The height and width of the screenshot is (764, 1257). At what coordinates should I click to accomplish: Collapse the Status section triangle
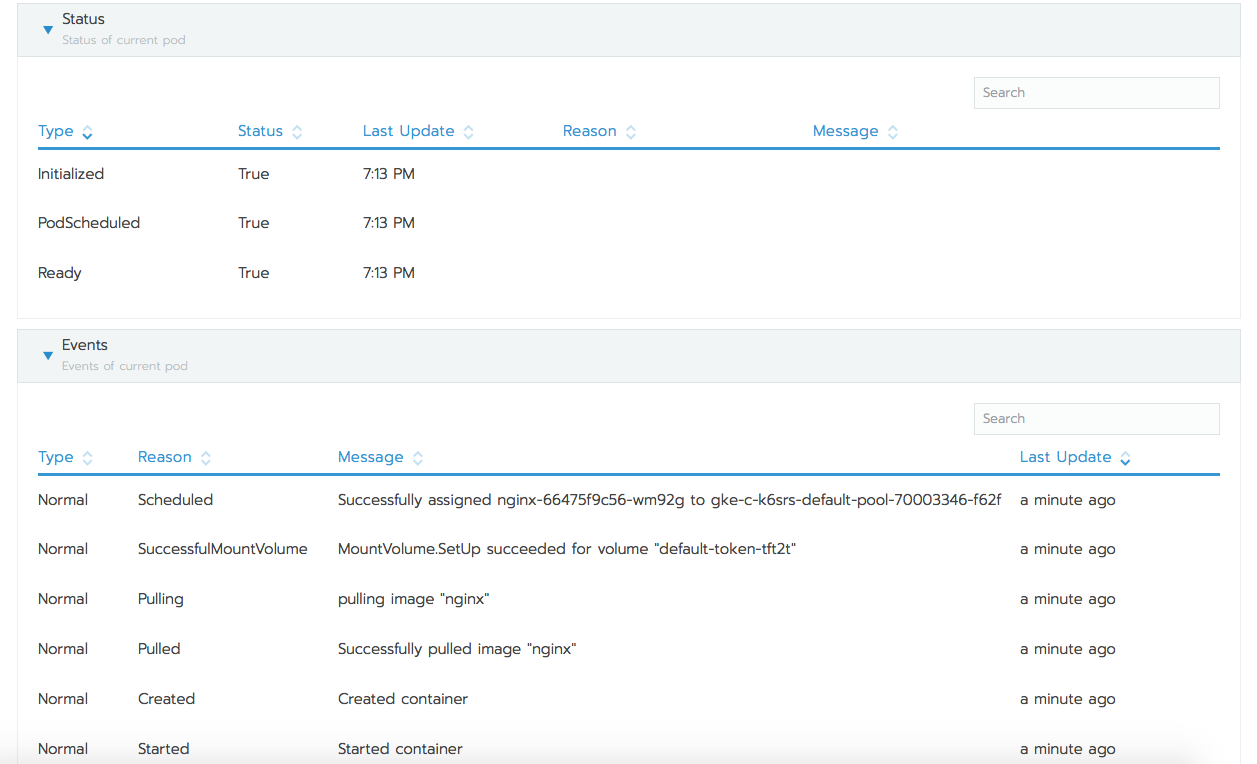click(x=48, y=30)
